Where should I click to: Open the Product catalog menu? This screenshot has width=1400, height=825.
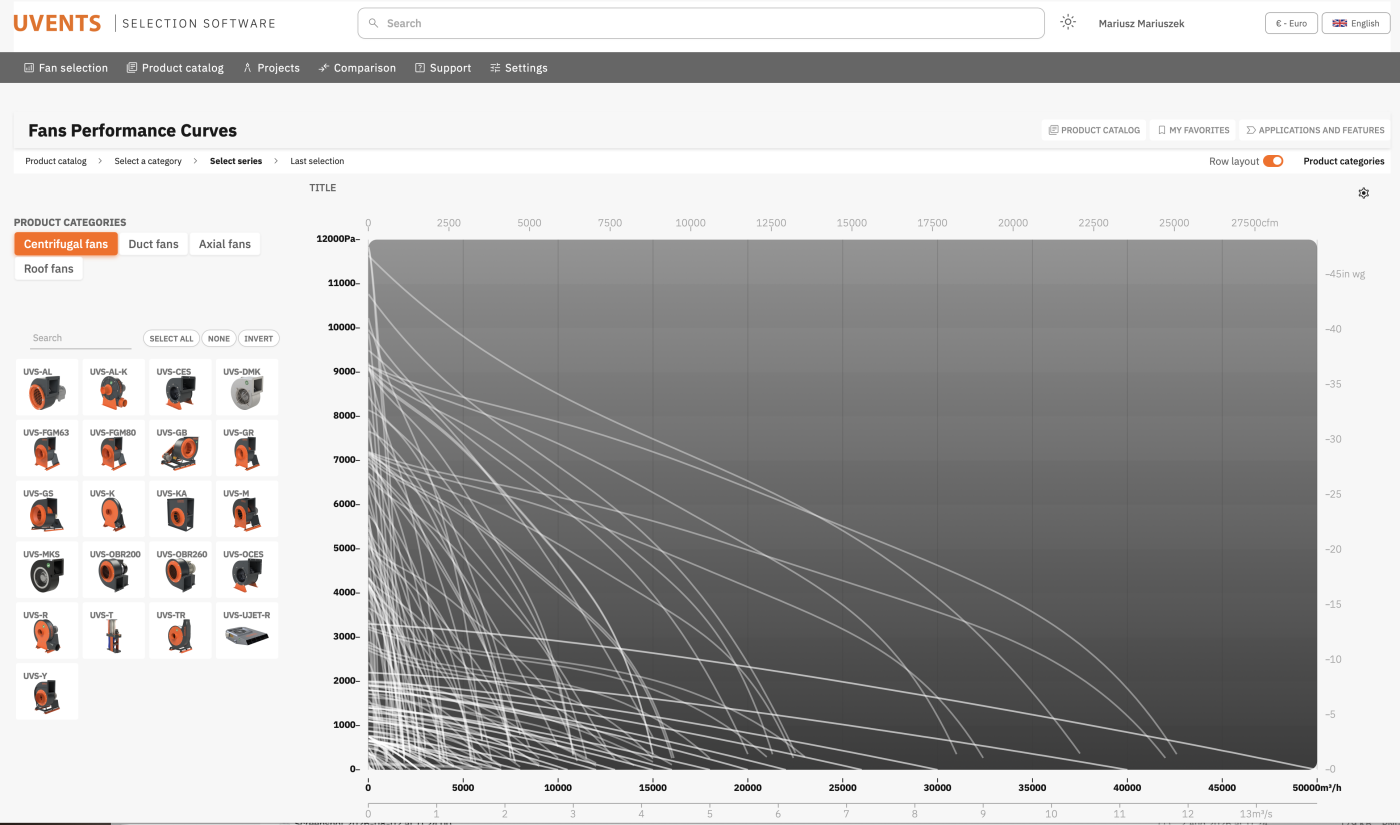pos(175,68)
